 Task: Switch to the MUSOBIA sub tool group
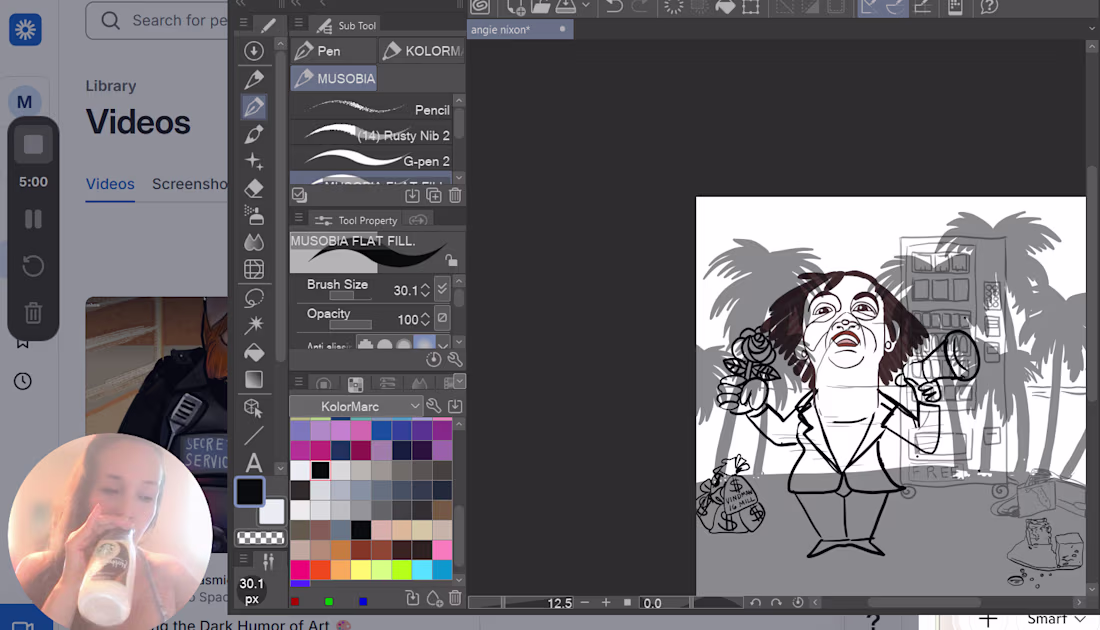click(x=333, y=79)
